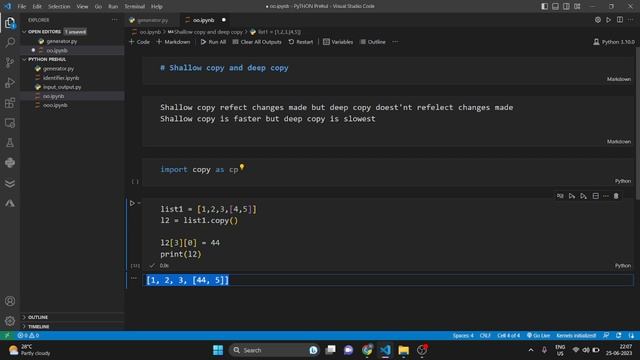This screenshot has width=640, height=360.
Task: Open identifier.ipynb in file tree
Action: [61, 78]
